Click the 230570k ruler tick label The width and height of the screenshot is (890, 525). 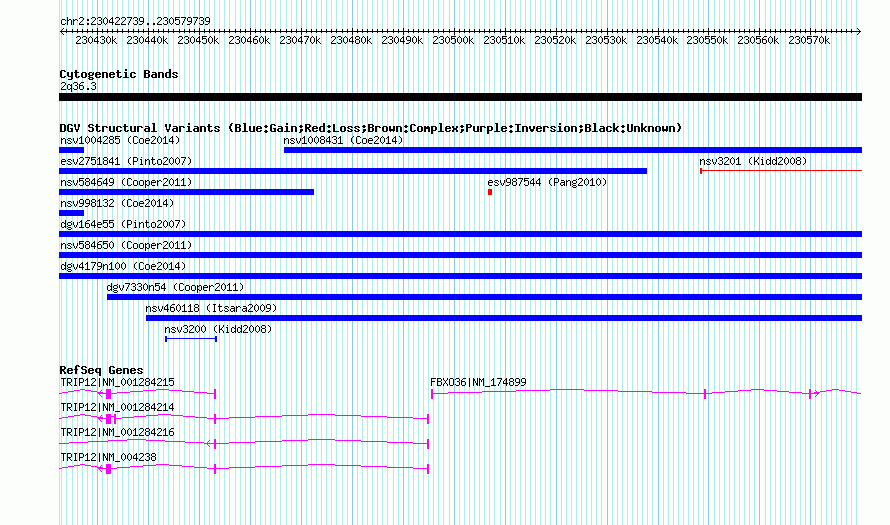pos(809,40)
